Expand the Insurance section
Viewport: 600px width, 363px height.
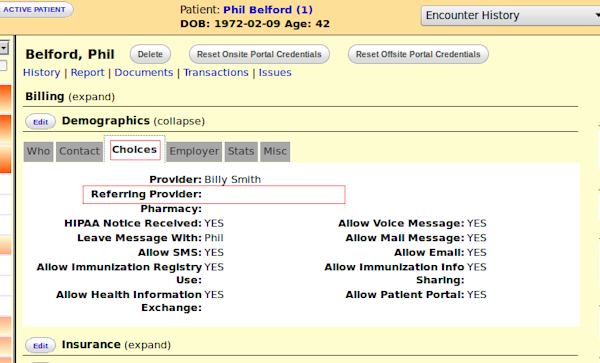pos(148,345)
